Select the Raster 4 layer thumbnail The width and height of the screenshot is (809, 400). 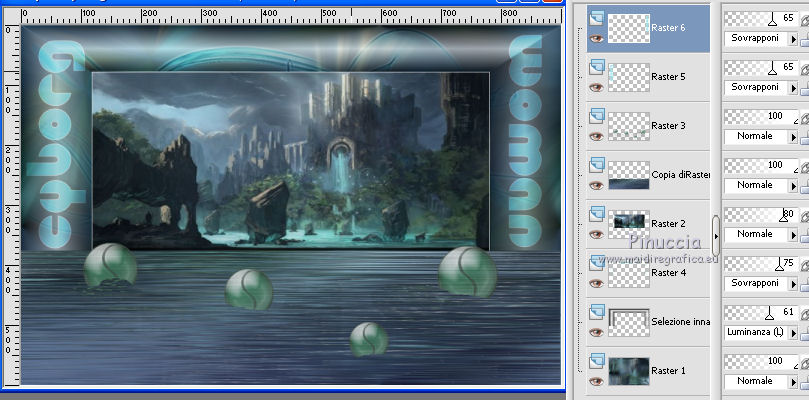click(x=629, y=274)
